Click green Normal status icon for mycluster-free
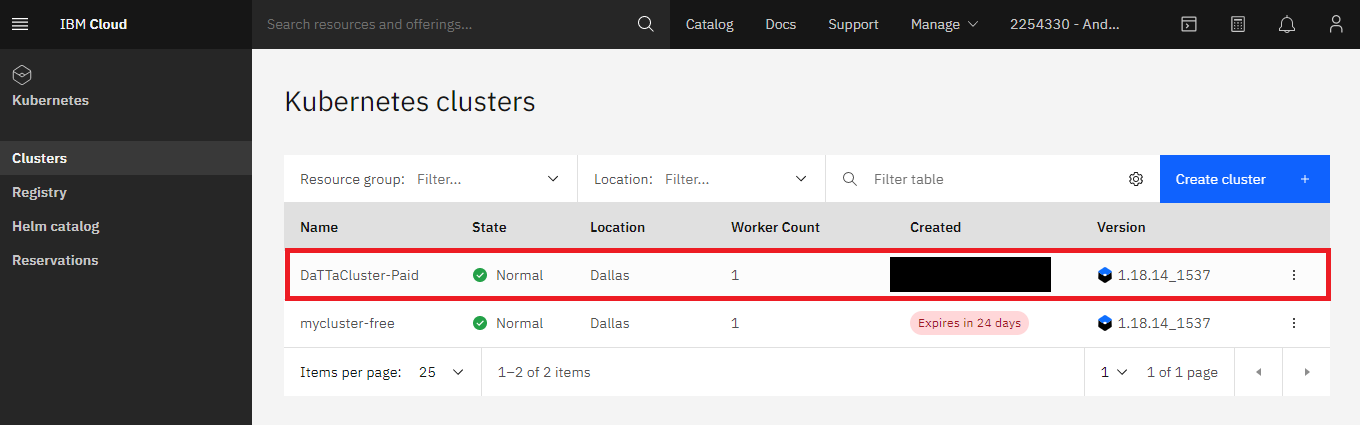 tap(480, 323)
